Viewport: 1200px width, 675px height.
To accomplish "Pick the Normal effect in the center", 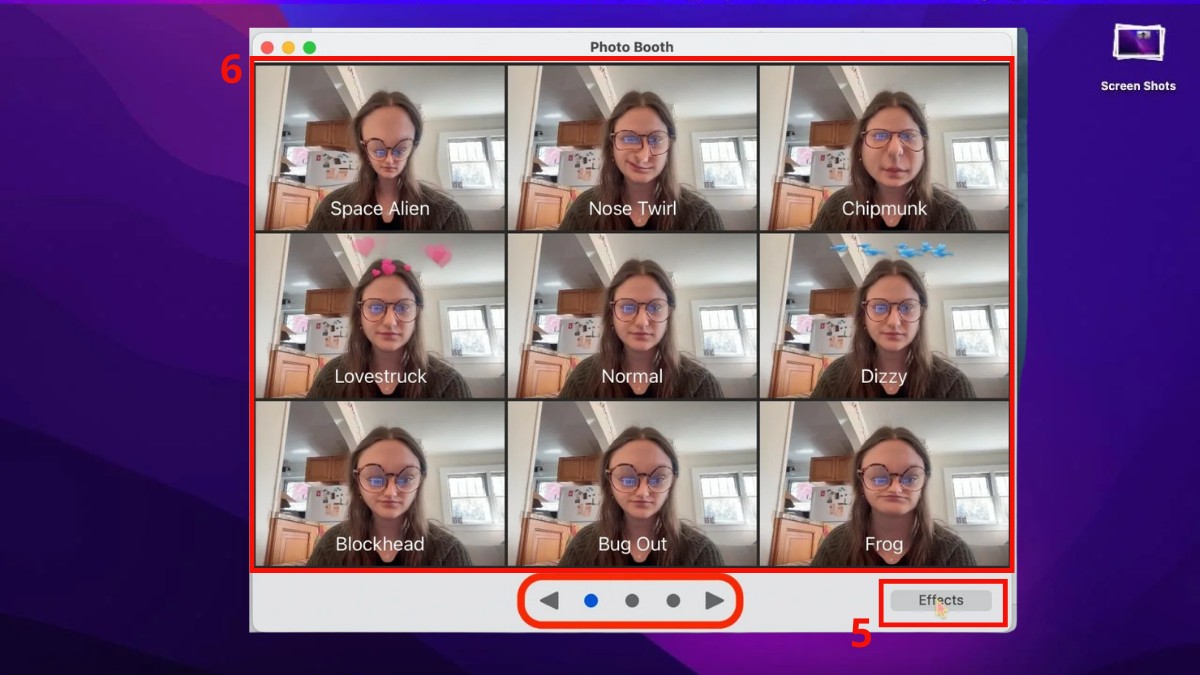I will pos(632,316).
